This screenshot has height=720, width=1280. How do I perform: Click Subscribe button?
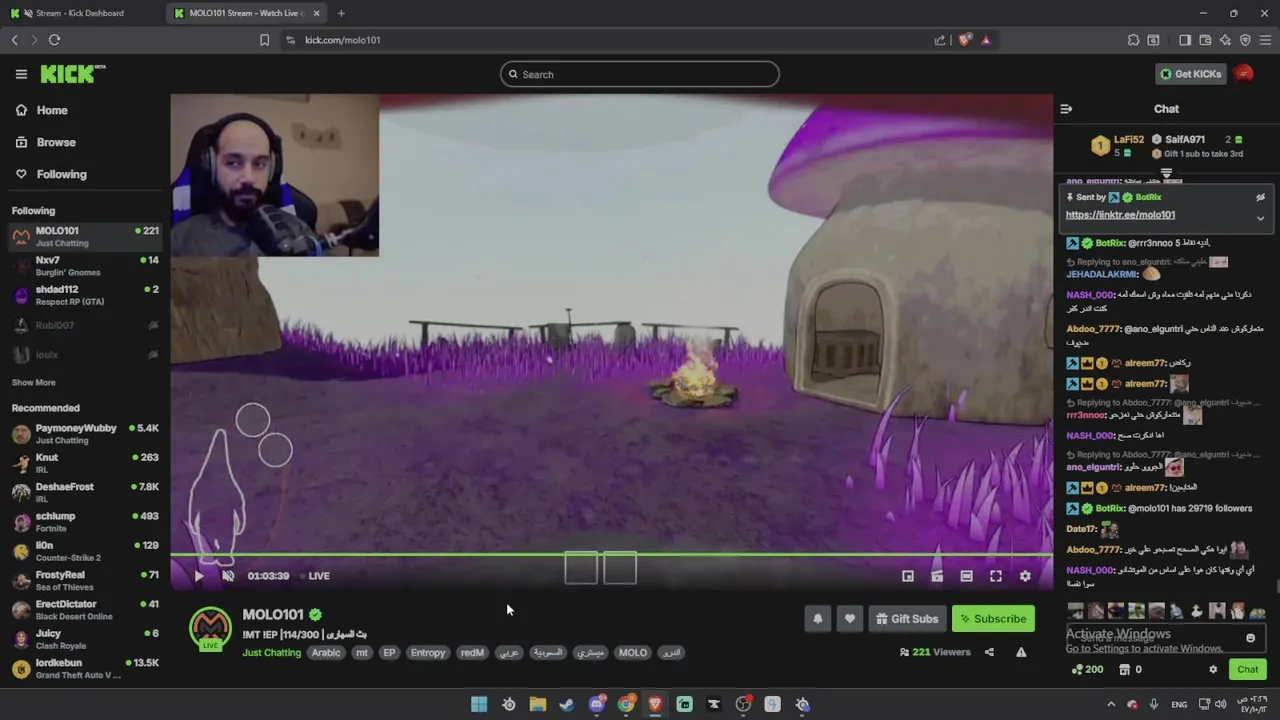(x=993, y=619)
